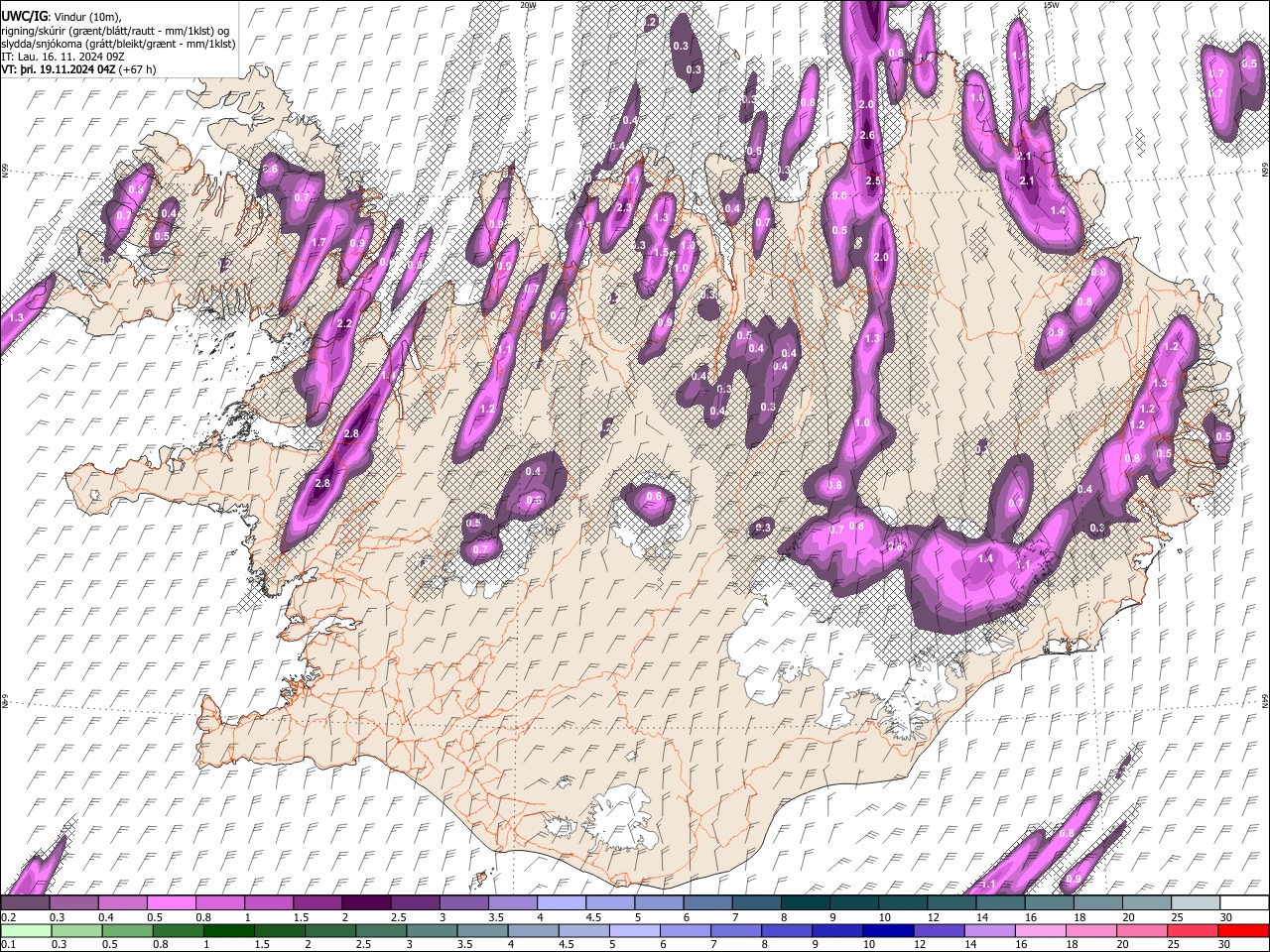Pick the darkest purple upper swatch at 2
The width and height of the screenshot is (1270, 952).
click(x=365, y=902)
